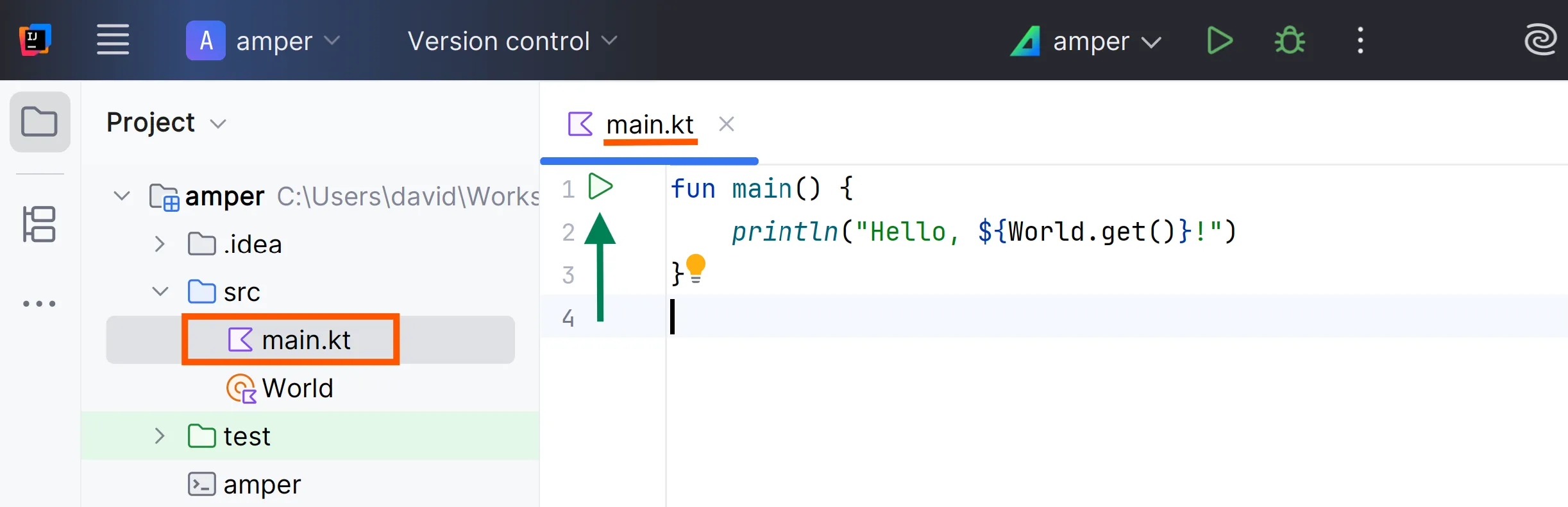The width and height of the screenshot is (1568, 507).
Task: Open the Version control dropdown
Action: pos(512,41)
